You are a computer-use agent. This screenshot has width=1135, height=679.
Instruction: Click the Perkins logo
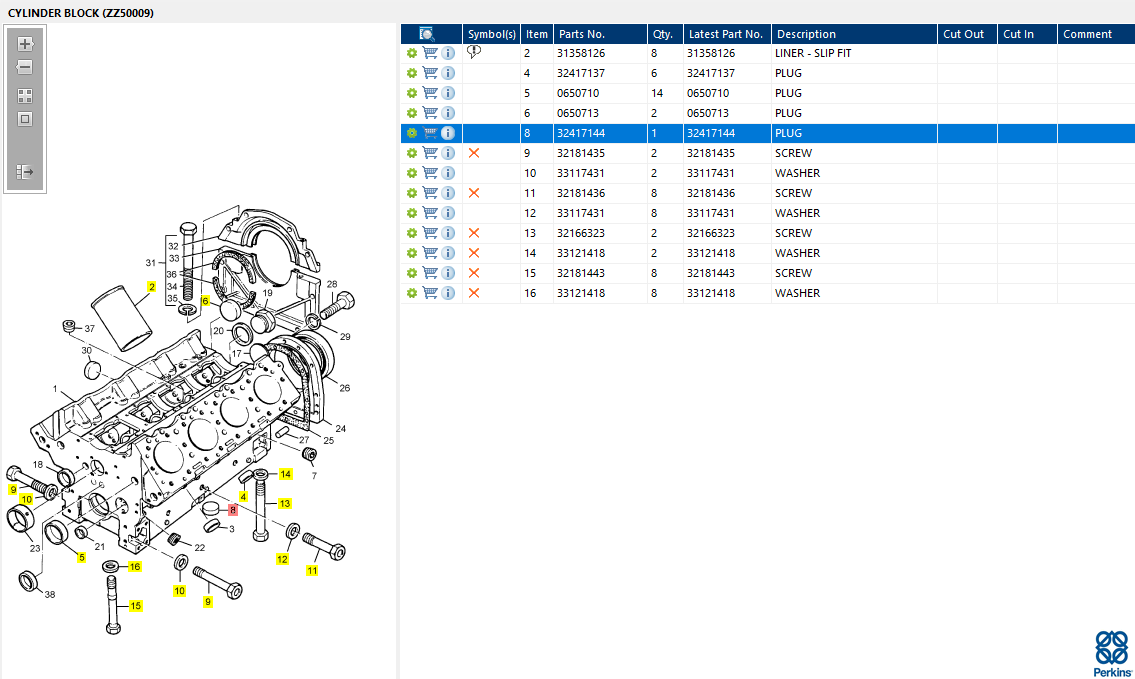[1112, 654]
